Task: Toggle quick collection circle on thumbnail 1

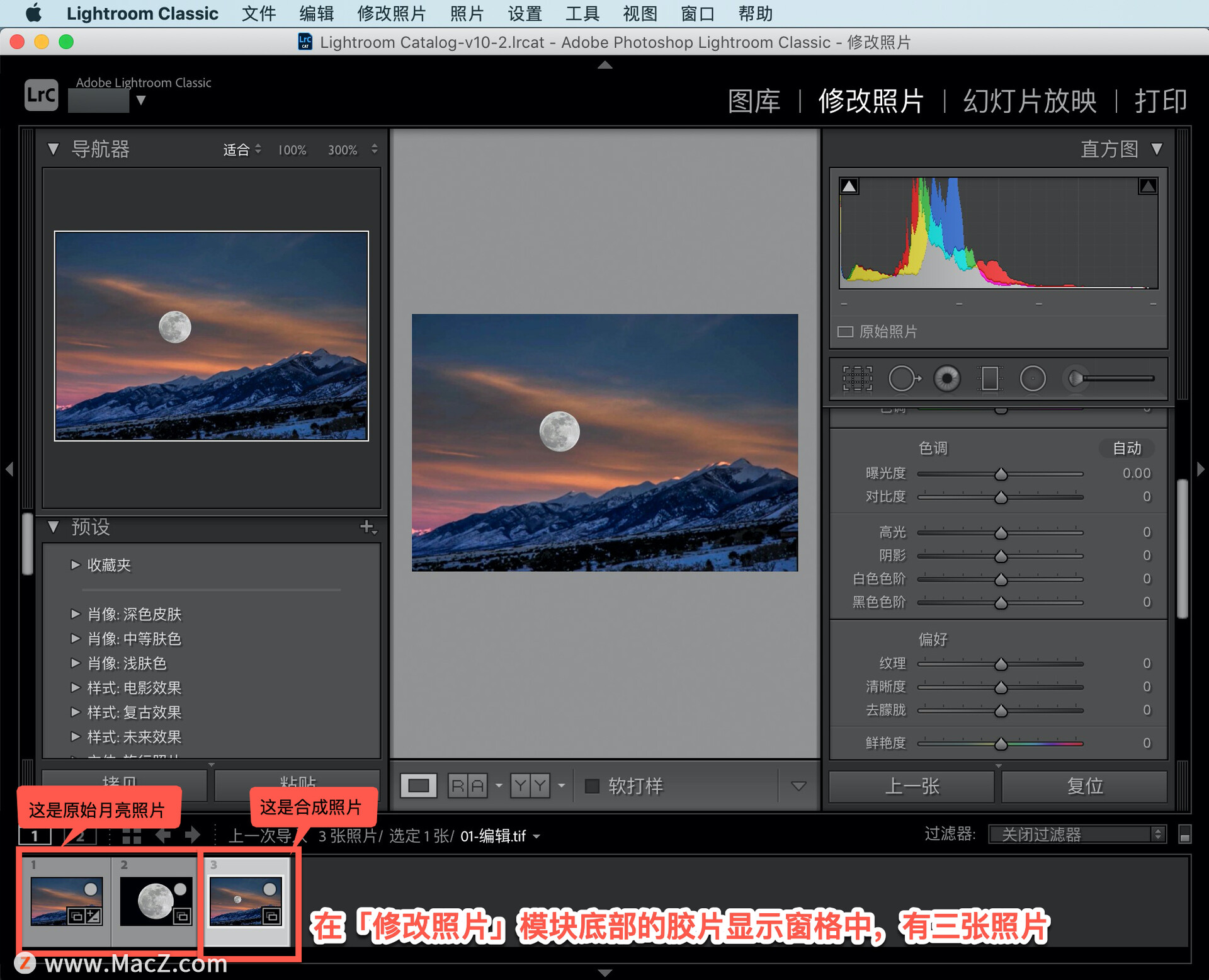Action: pos(91,889)
